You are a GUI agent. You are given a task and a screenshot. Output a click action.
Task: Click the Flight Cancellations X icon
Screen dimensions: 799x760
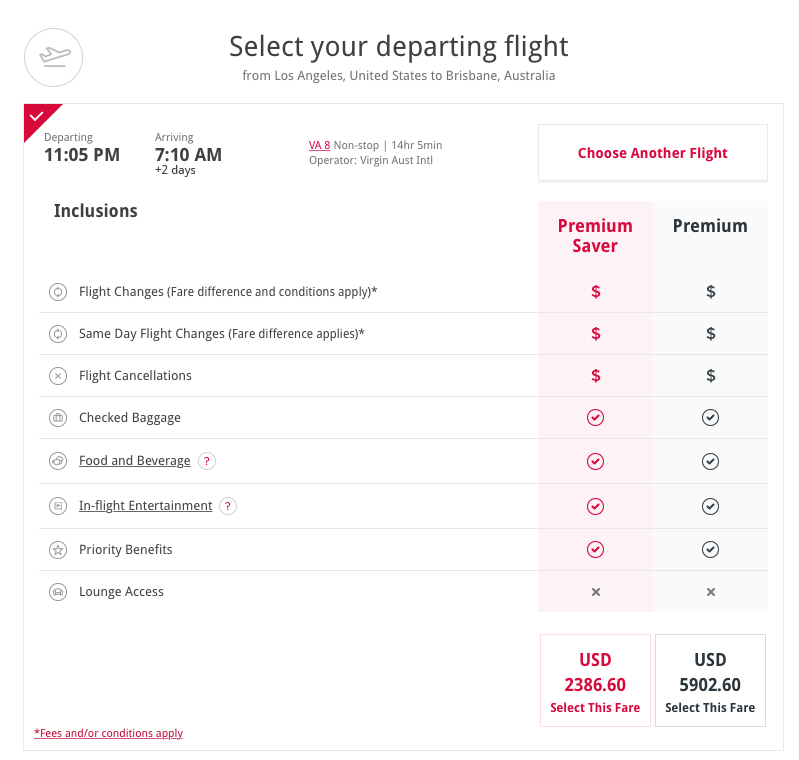click(x=58, y=376)
